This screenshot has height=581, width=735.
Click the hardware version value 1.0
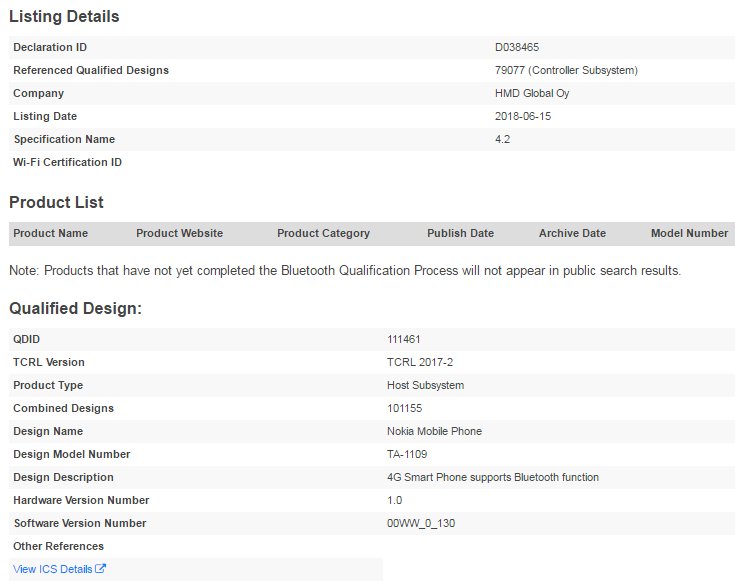tap(395, 500)
